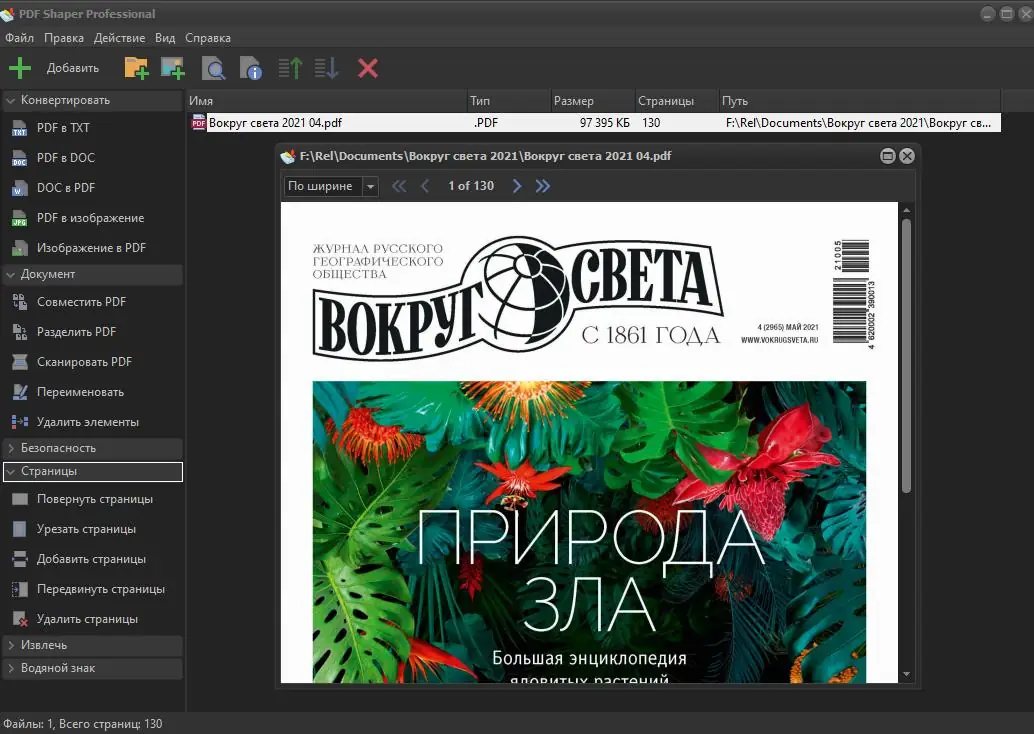Open the PDF preview magnifier icon
The width and height of the screenshot is (1034, 734).
pyautogui.click(x=214, y=67)
